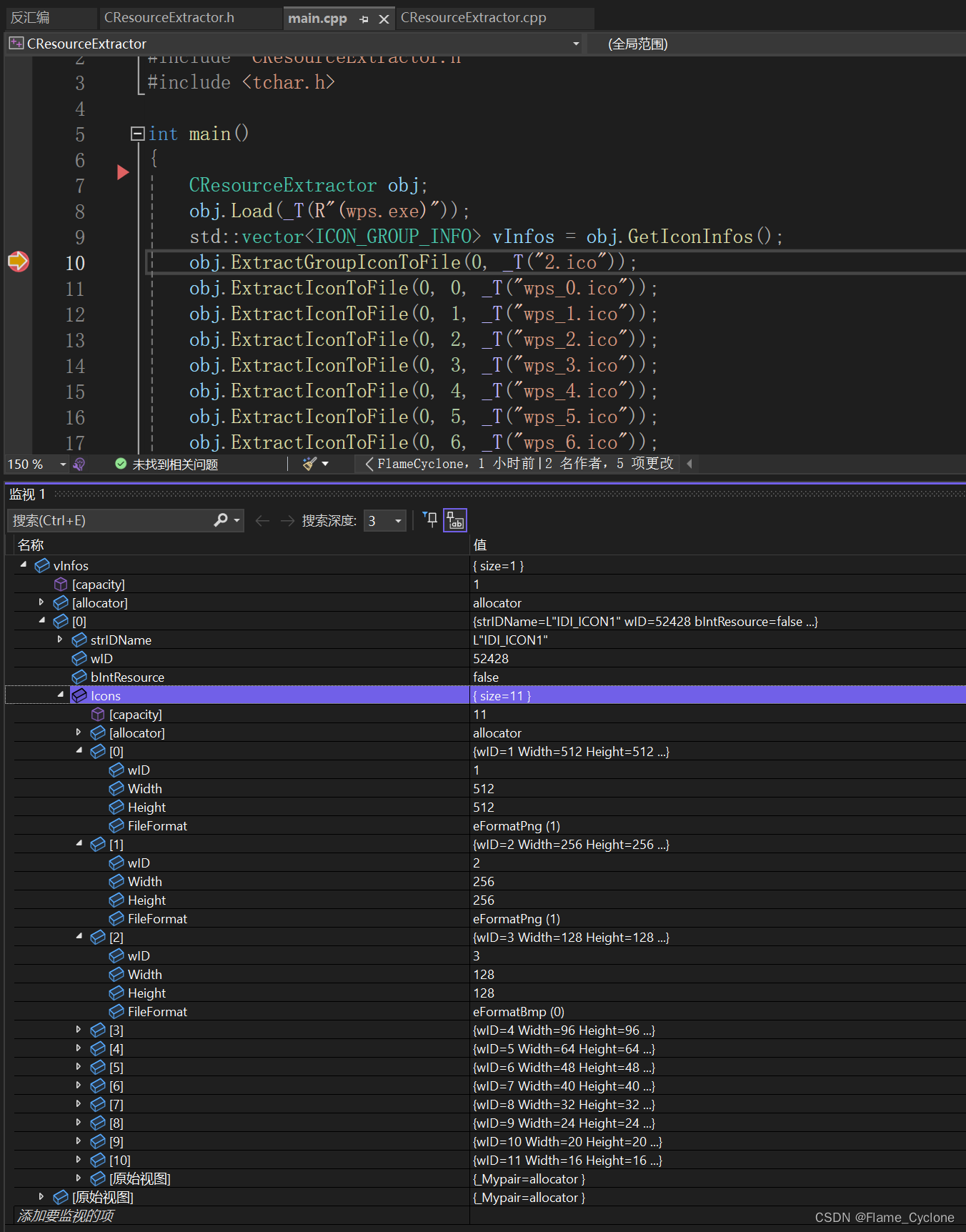Pin the main.cpp tab
The width and height of the screenshot is (966, 1232).
364,19
